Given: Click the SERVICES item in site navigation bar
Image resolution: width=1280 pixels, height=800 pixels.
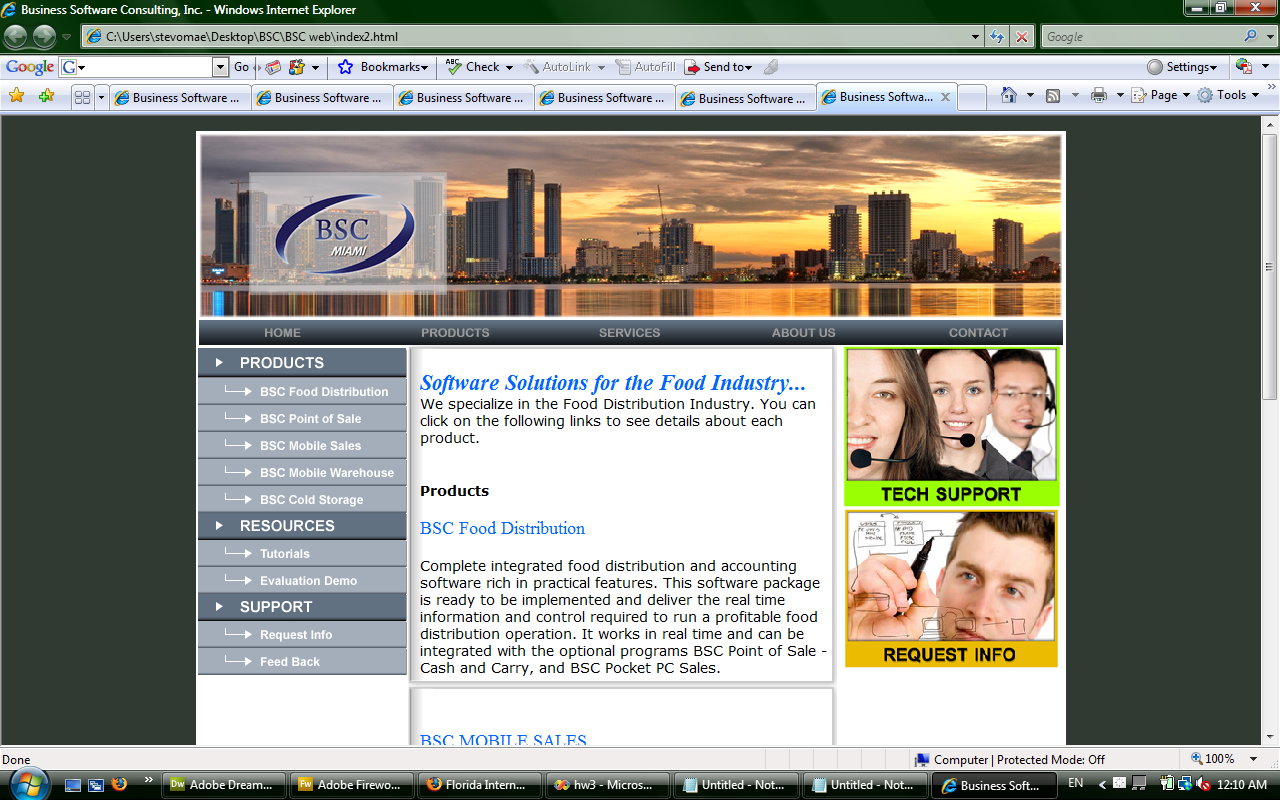Looking at the screenshot, I should (x=629, y=333).
